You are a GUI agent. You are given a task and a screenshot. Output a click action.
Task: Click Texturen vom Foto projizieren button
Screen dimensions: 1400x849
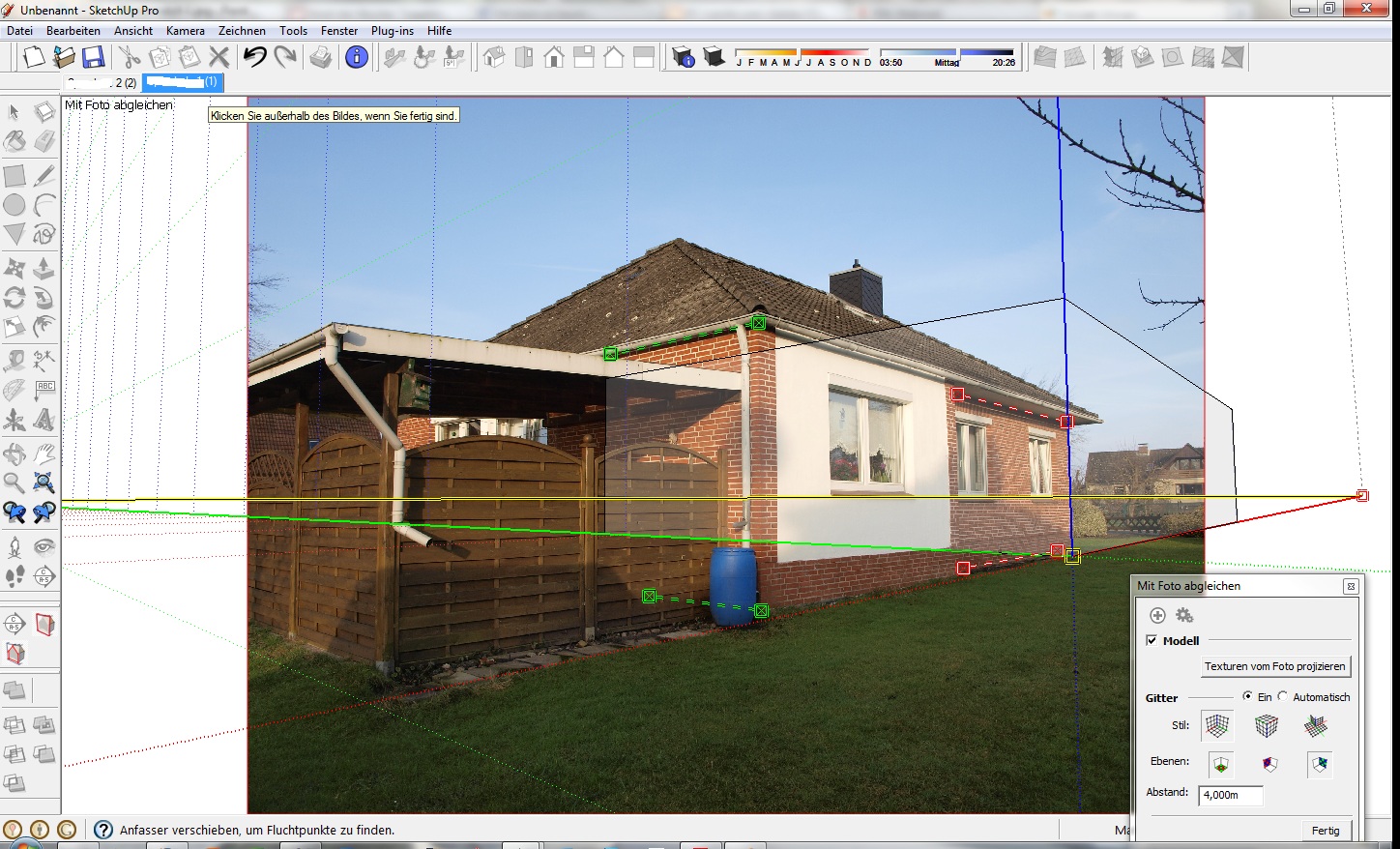click(1274, 666)
